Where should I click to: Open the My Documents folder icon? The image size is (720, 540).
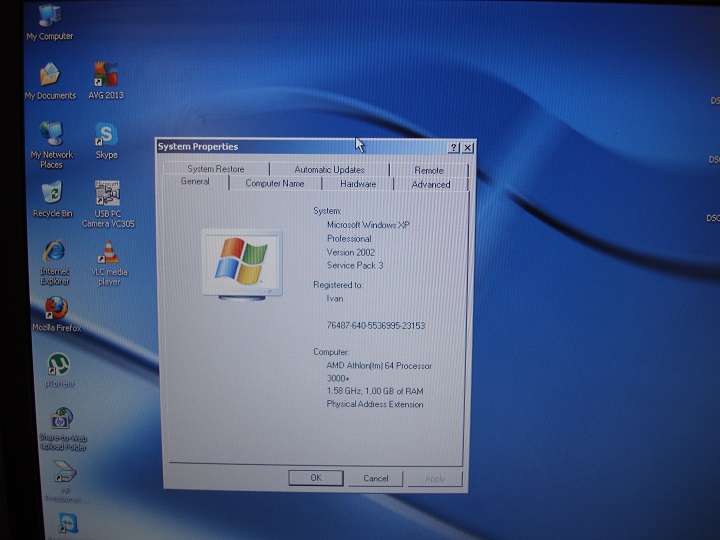pos(50,76)
